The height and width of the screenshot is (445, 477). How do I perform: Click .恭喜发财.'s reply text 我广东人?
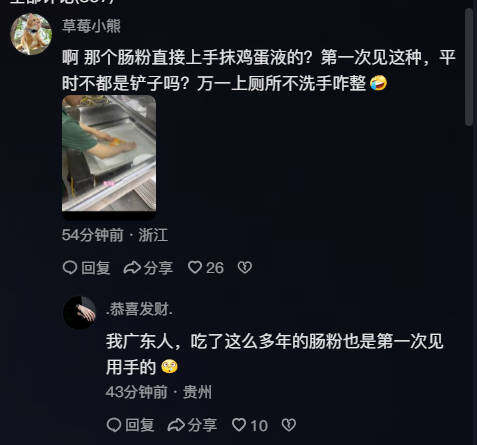pyautogui.click(x=275, y=354)
